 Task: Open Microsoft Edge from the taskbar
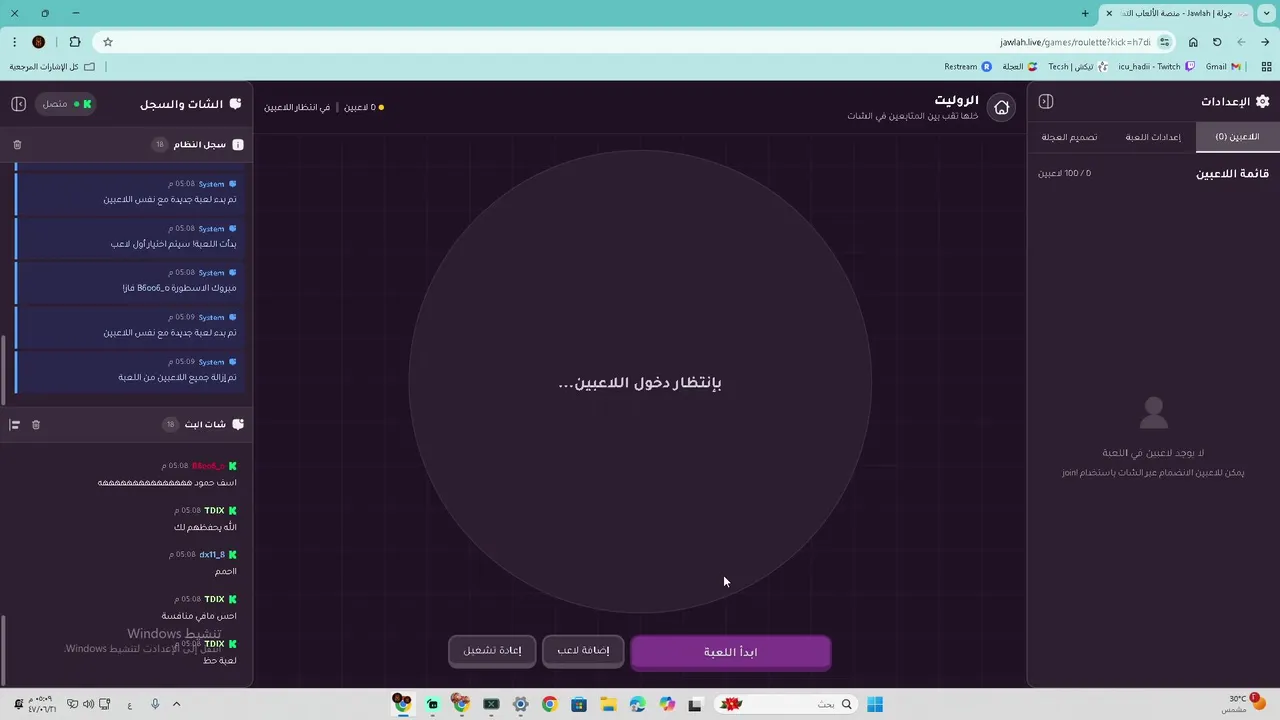[638, 704]
